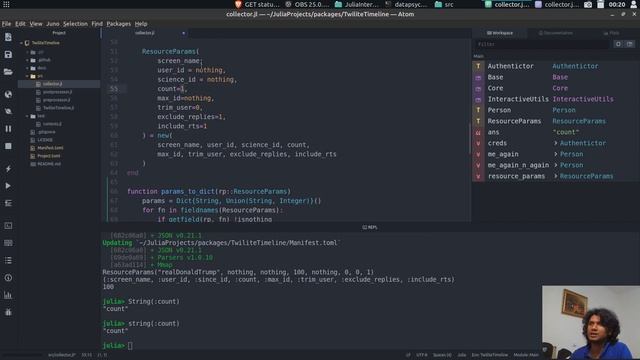The image size is (640, 360).
Task: Open the Find menu
Action: pyautogui.click(x=97, y=24)
